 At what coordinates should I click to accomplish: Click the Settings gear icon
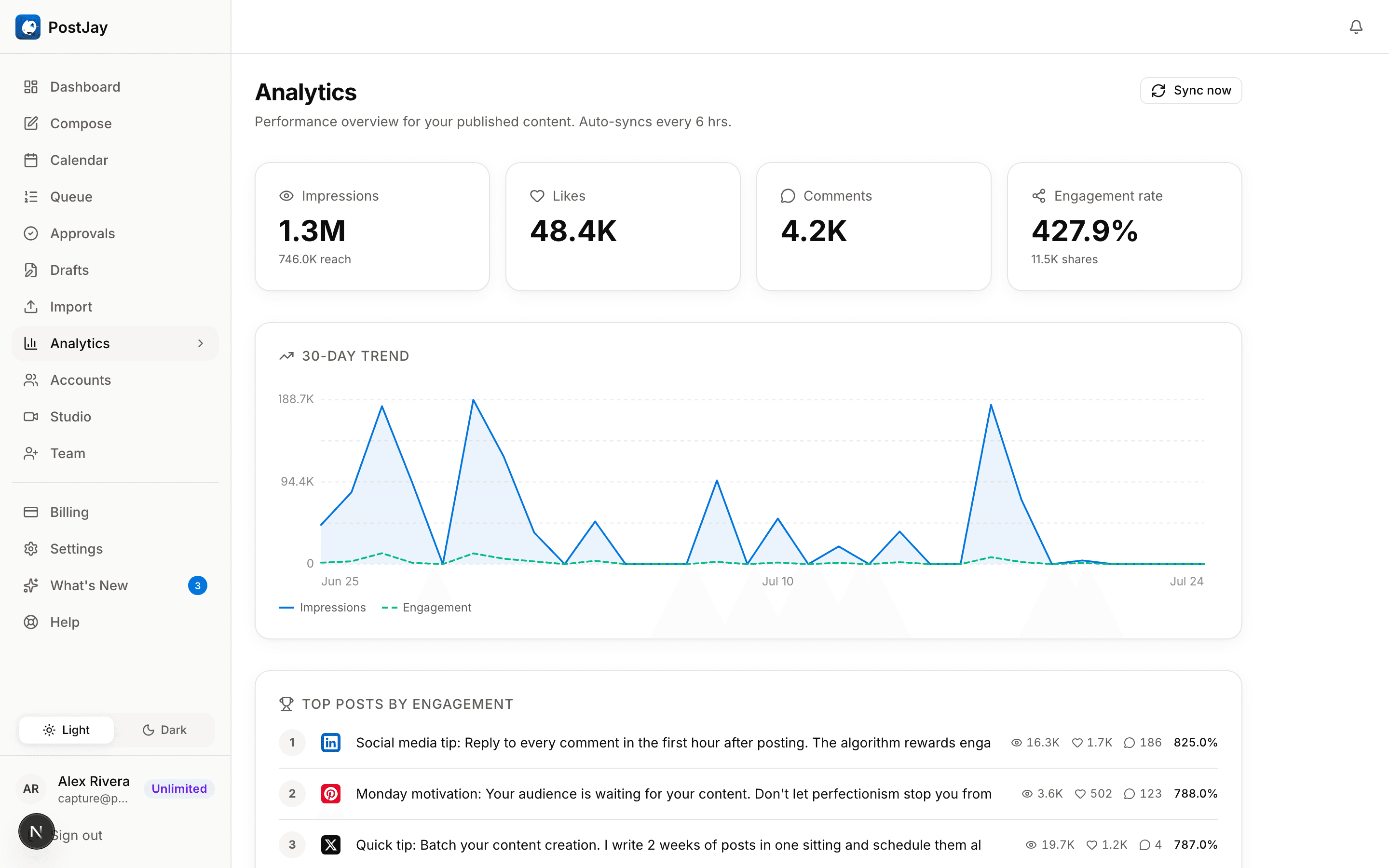pos(31,549)
